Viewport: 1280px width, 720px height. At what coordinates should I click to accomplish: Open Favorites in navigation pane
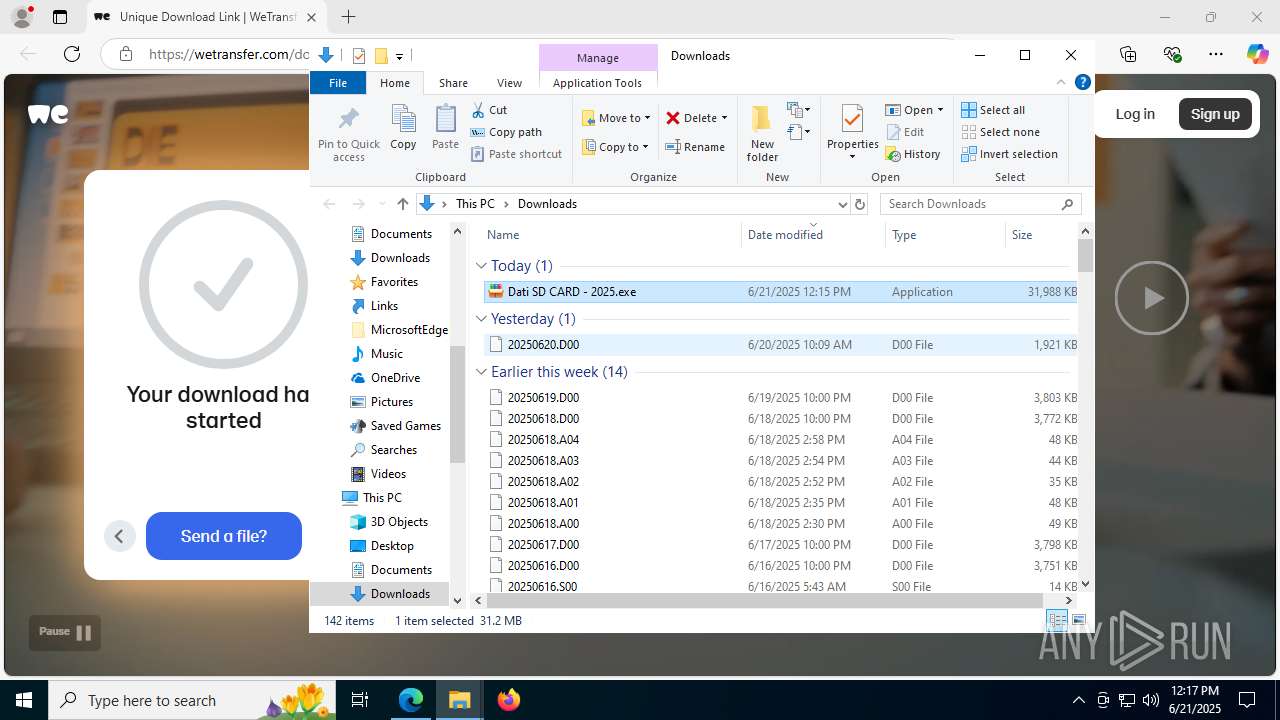[394, 282]
